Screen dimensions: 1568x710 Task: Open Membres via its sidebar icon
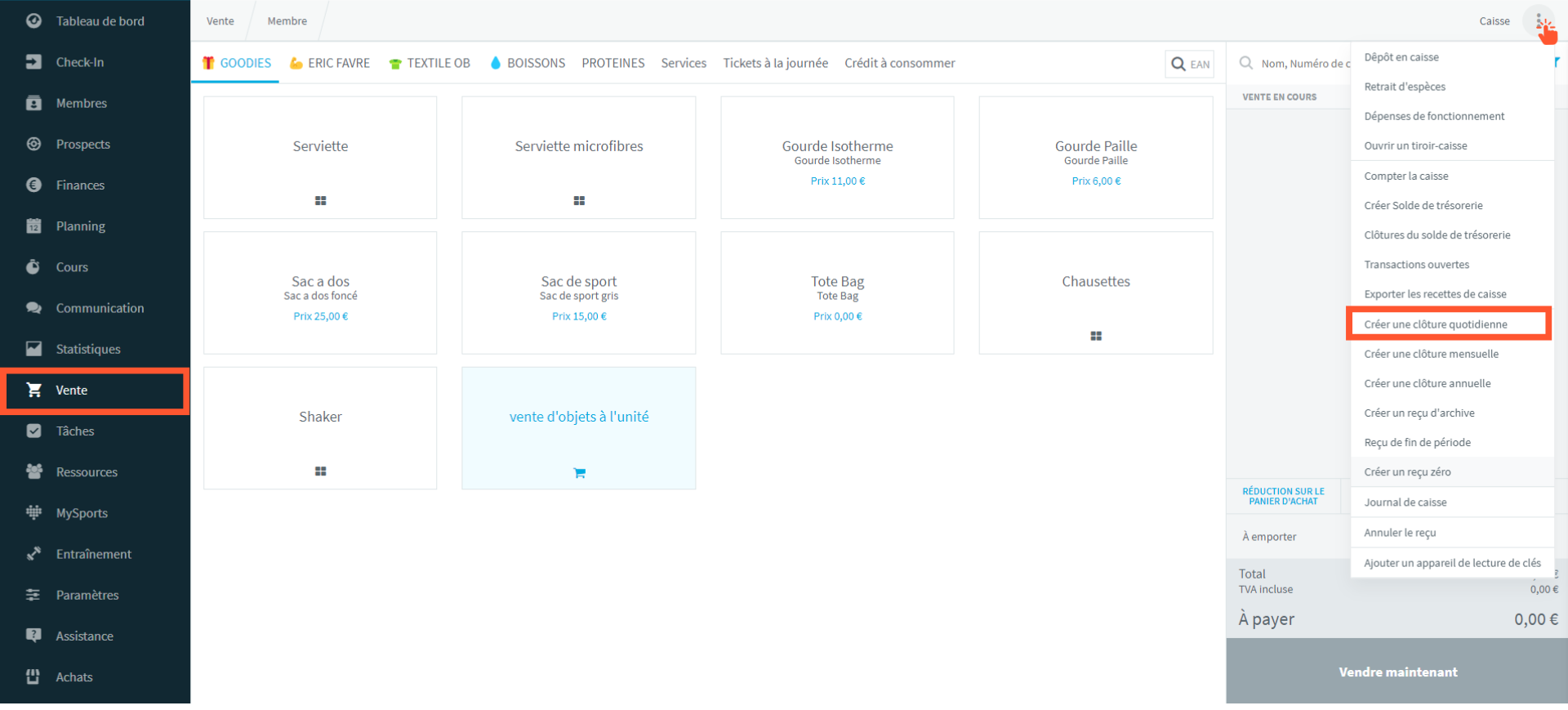point(33,103)
